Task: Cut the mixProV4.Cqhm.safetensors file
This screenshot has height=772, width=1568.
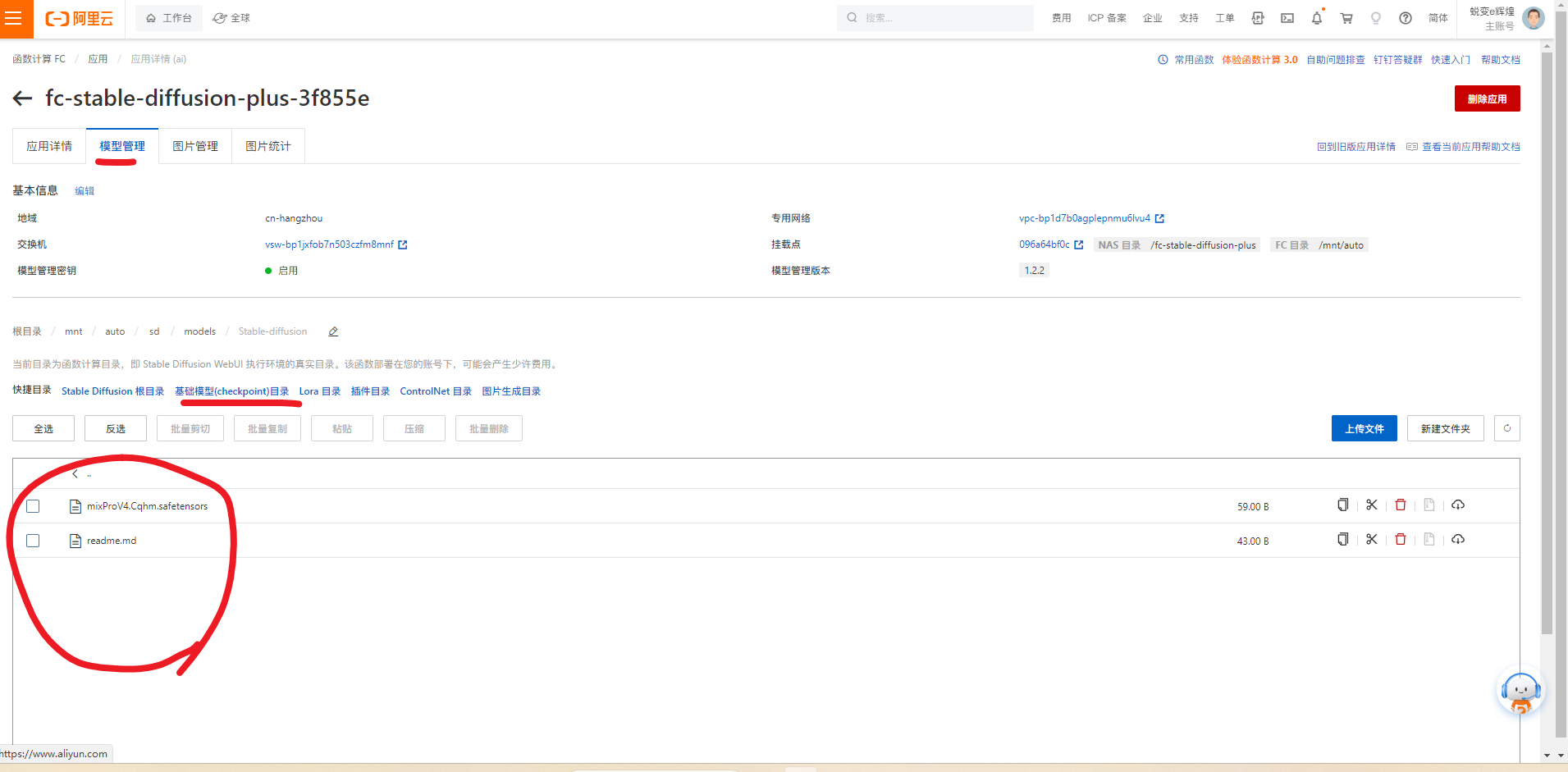Action: click(x=1372, y=505)
